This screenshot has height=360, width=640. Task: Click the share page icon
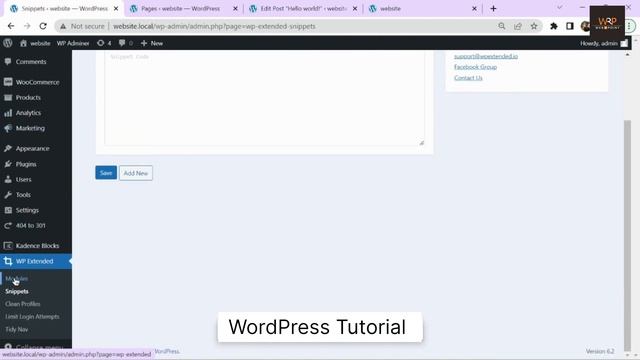[x=518, y=26]
